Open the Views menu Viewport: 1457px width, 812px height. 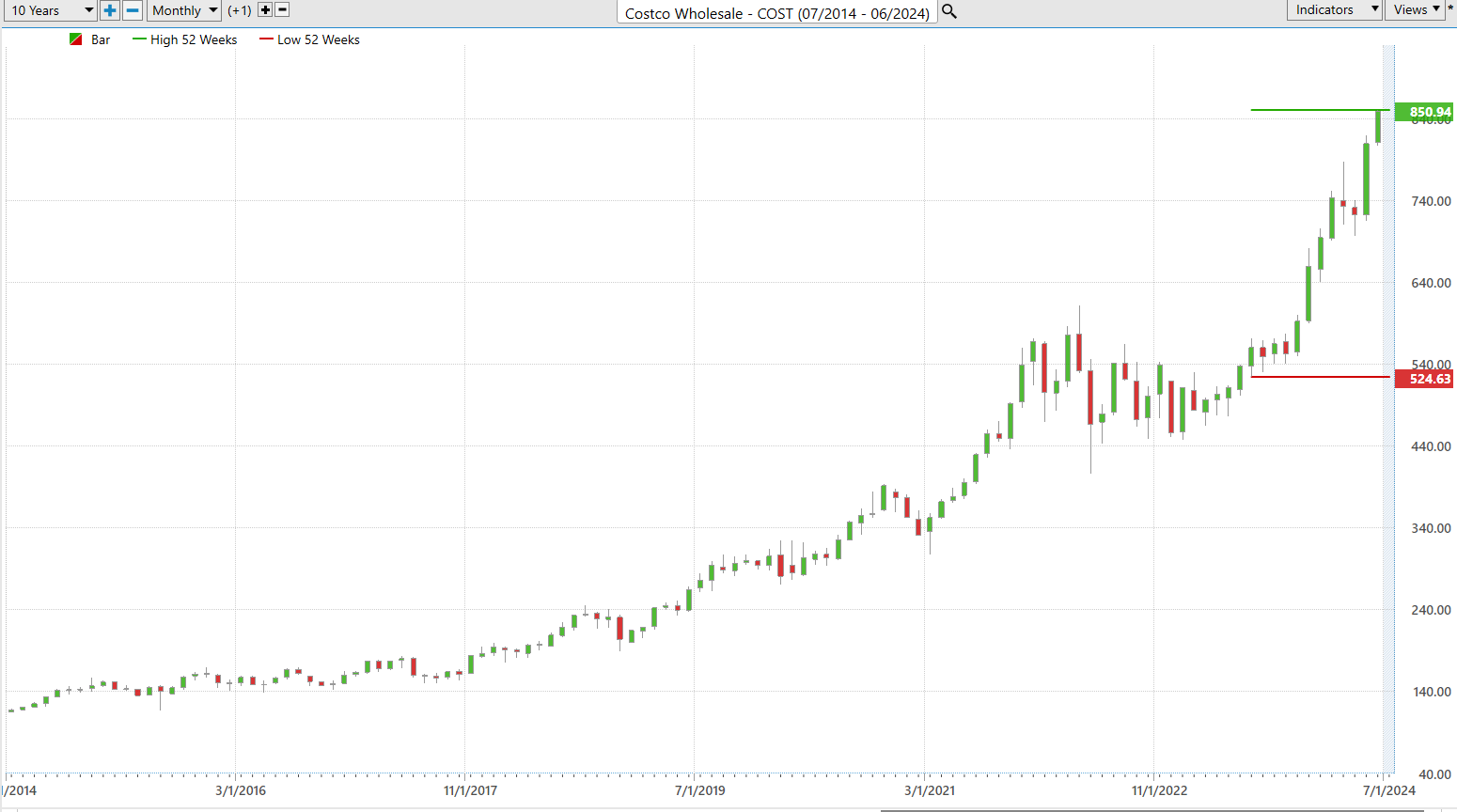coord(1416,9)
